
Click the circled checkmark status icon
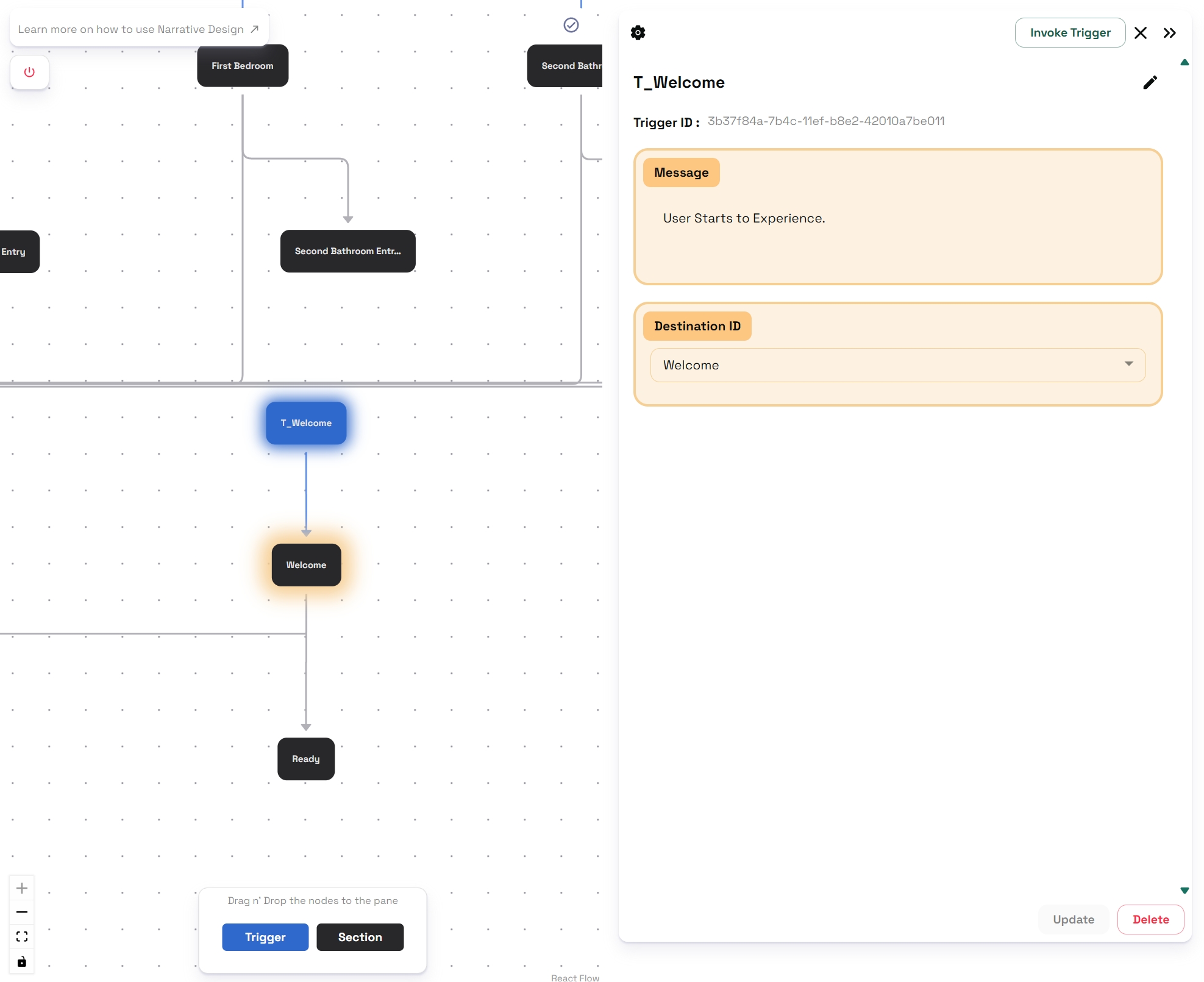[x=571, y=25]
